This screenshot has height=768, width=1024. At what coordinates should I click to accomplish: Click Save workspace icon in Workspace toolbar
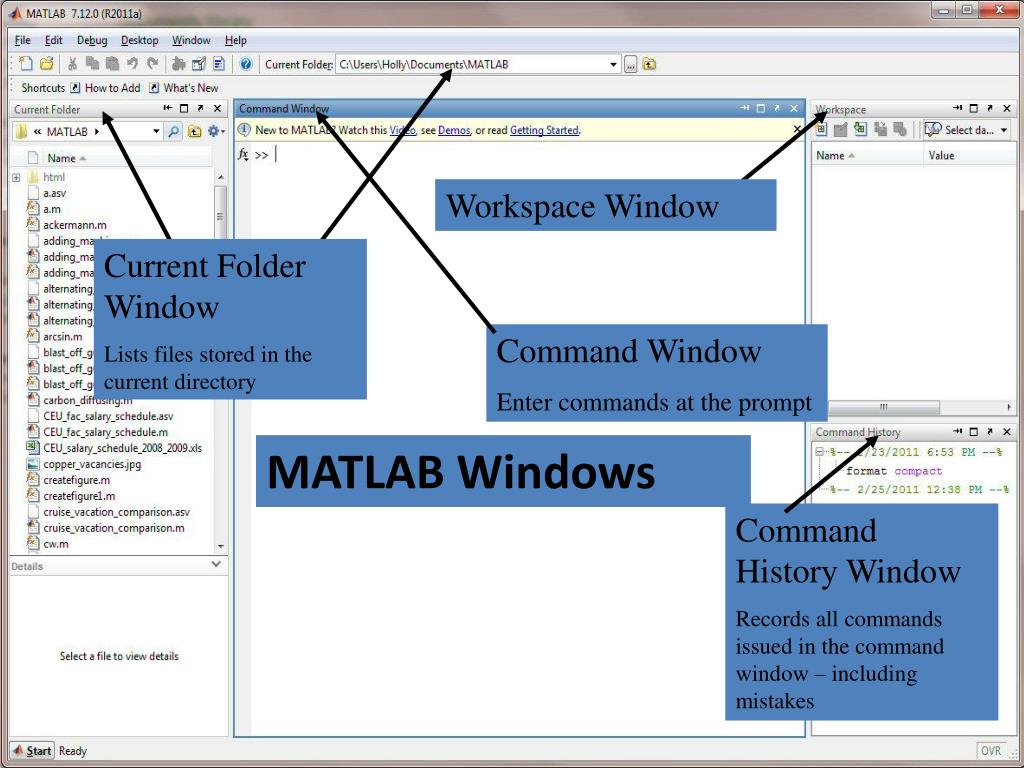[880, 129]
